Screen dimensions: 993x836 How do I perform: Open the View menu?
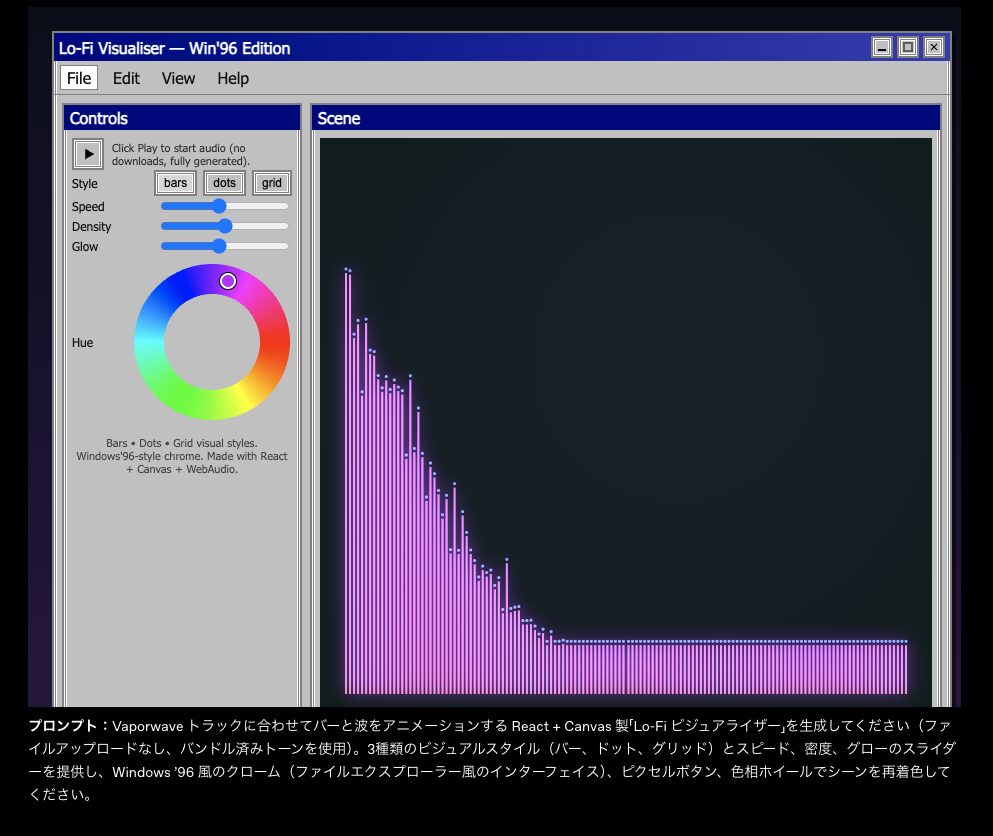178,79
